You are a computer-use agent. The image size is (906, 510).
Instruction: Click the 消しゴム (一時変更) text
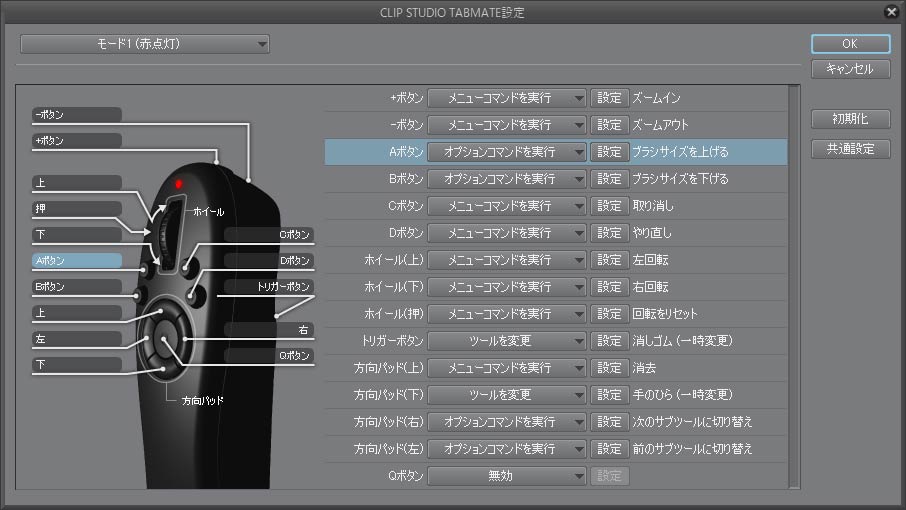coord(682,341)
